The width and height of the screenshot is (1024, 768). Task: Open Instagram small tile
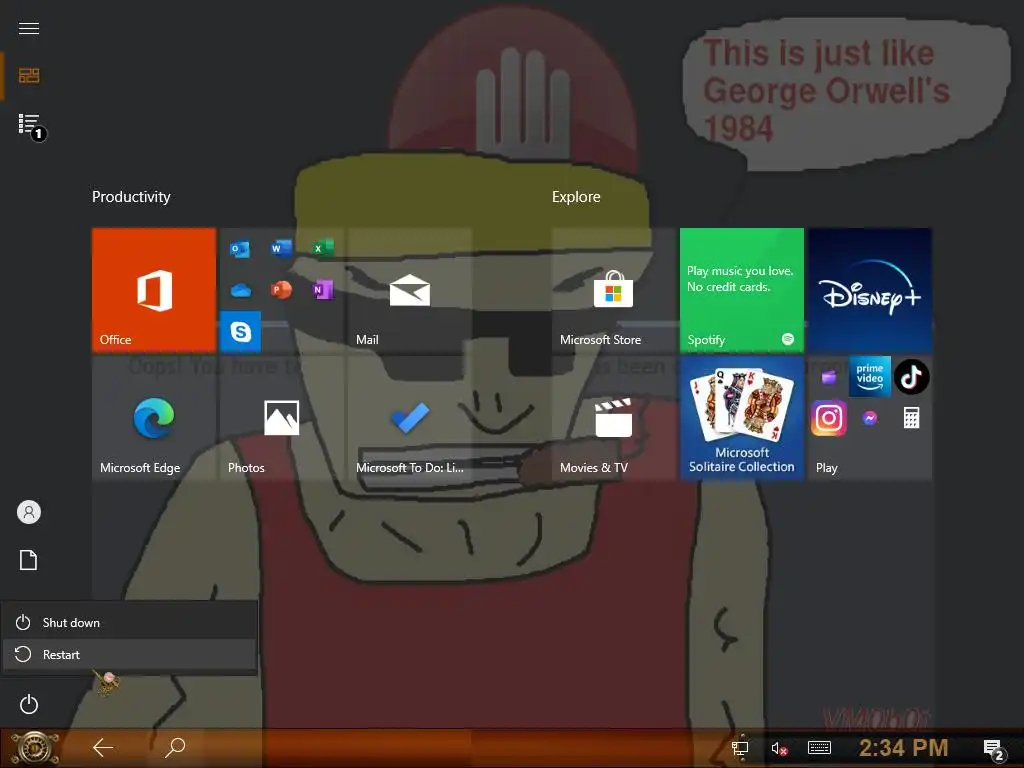pyautogui.click(x=829, y=418)
